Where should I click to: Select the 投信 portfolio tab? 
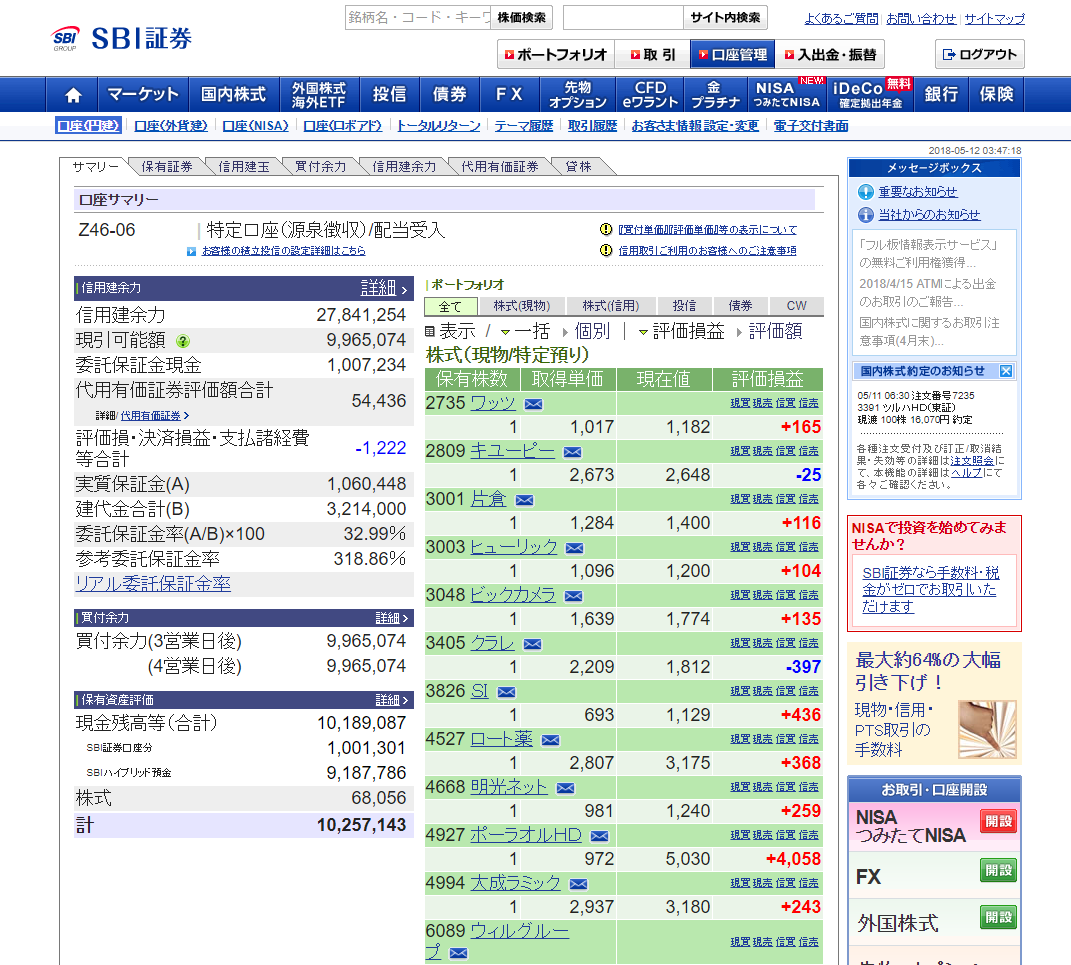pyautogui.click(x=684, y=306)
